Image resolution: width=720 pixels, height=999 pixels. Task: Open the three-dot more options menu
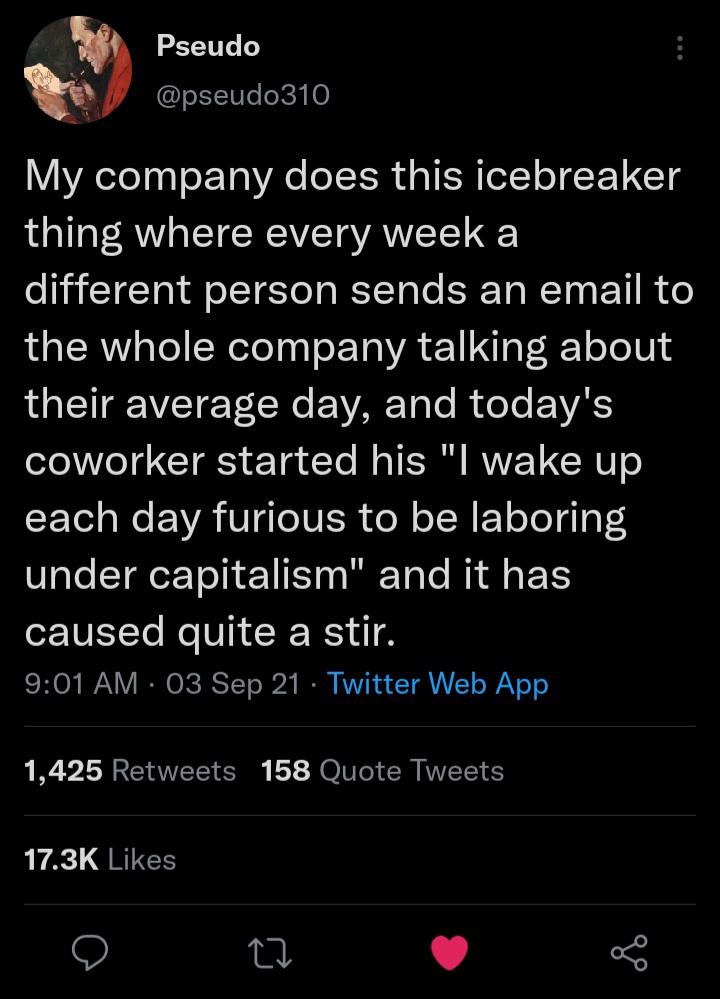(x=680, y=48)
